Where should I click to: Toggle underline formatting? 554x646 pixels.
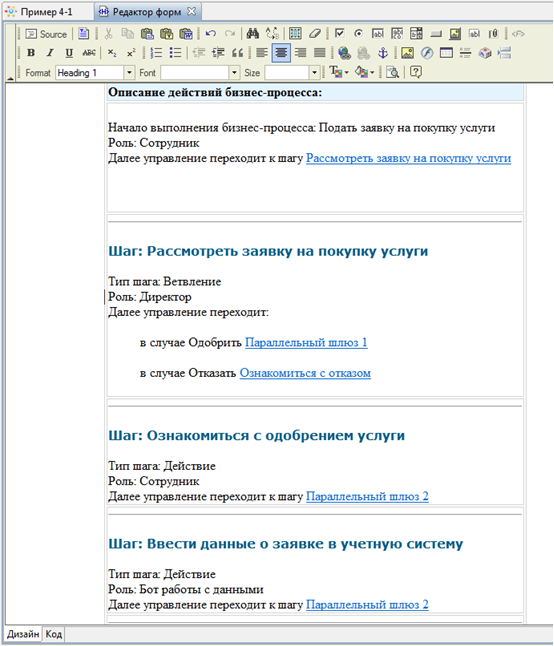[69, 53]
